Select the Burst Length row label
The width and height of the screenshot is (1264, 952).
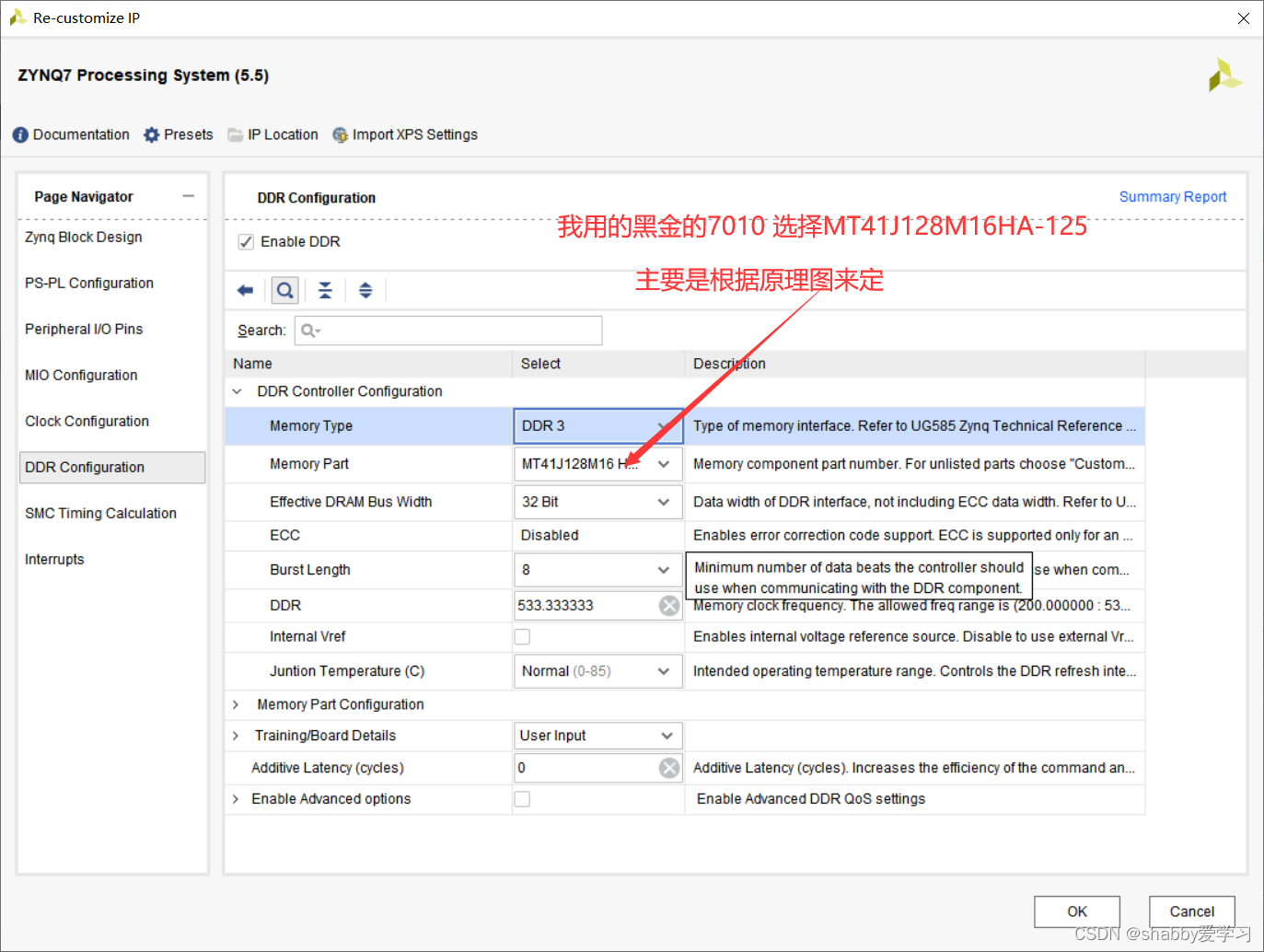point(310,570)
